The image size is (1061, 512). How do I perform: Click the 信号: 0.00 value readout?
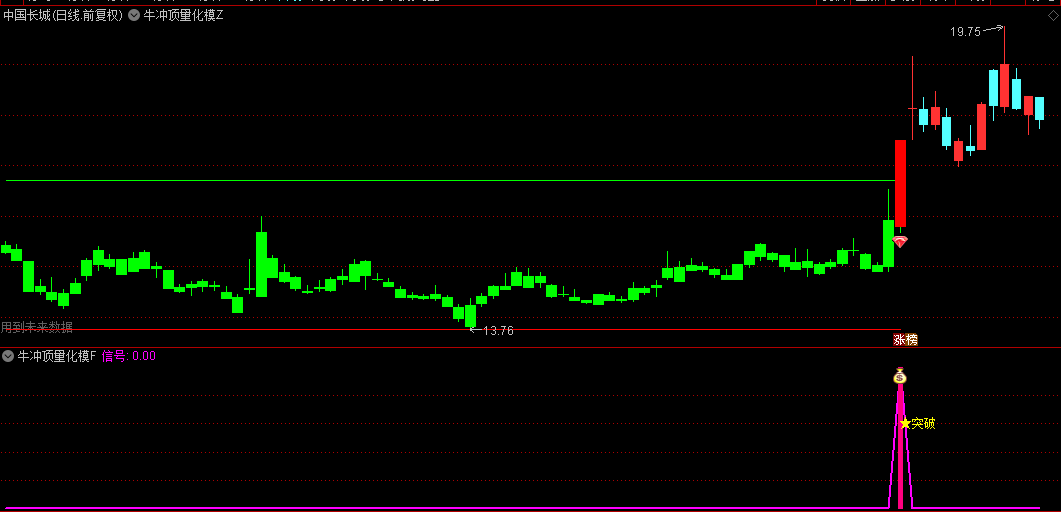coord(129,356)
